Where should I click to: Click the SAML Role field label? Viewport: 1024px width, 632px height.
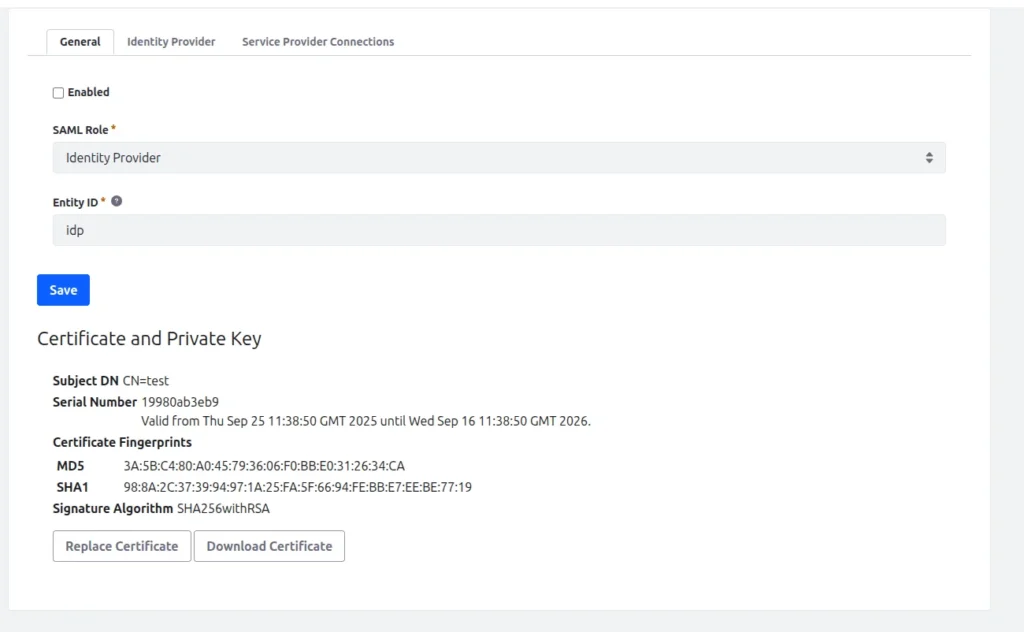pyautogui.click(x=80, y=130)
